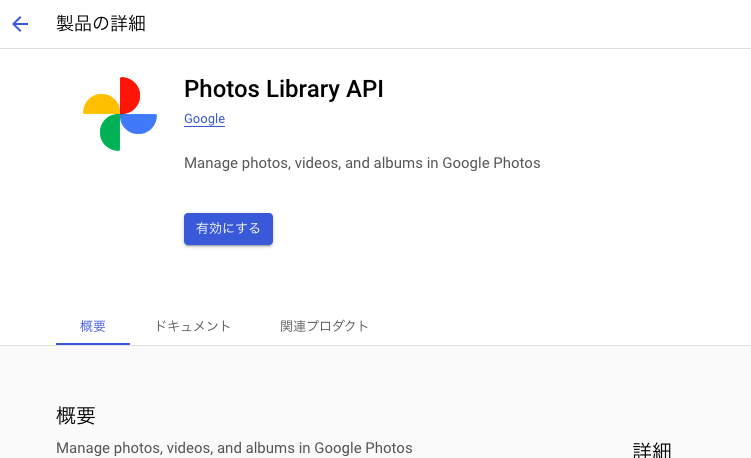Image resolution: width=751 pixels, height=458 pixels.
Task: Click the 製品の詳細 page header text
Action: click(101, 23)
